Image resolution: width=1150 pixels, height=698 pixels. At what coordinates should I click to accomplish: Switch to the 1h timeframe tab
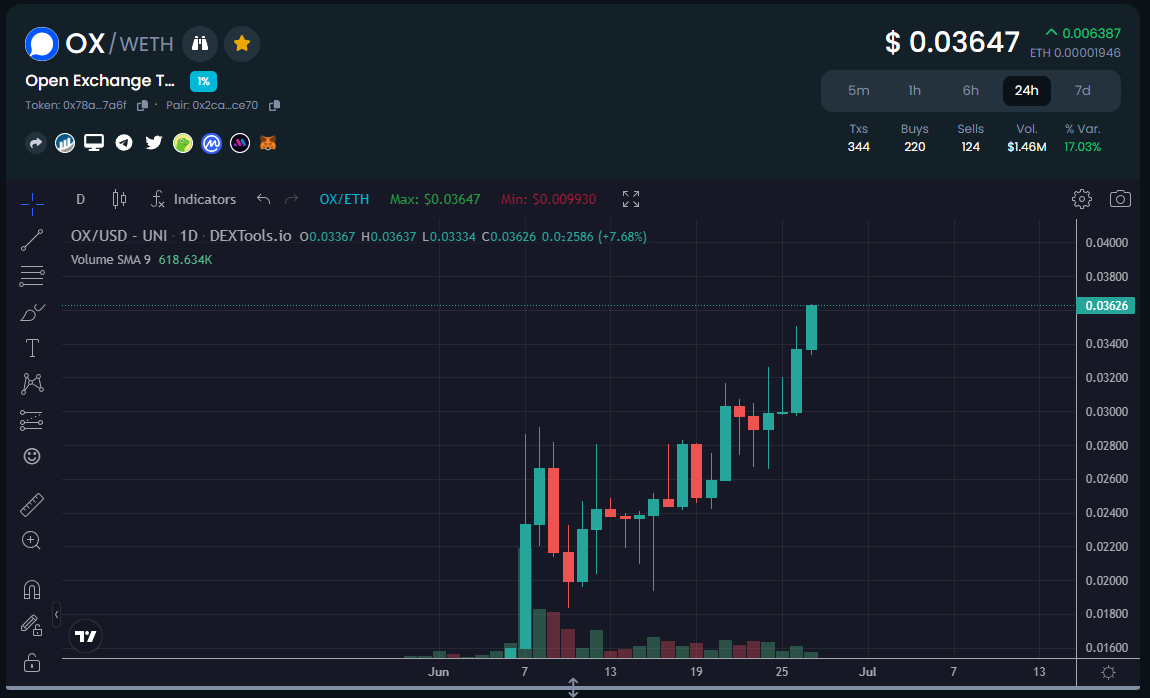click(914, 90)
